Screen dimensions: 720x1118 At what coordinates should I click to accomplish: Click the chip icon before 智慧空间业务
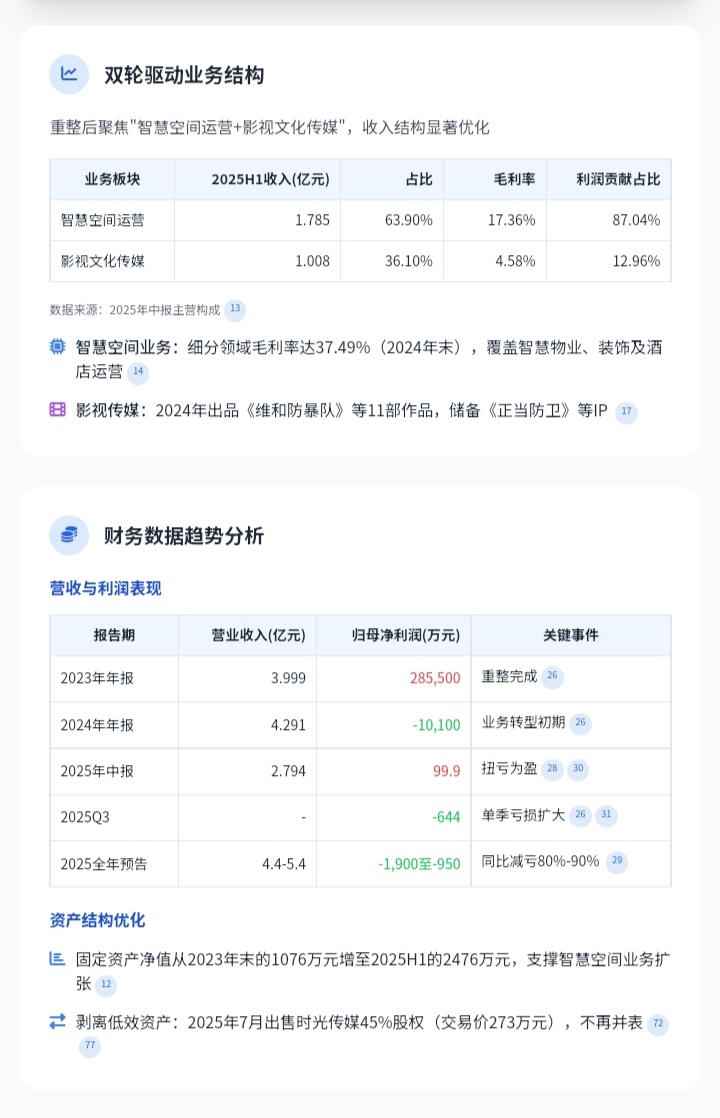coord(58,347)
